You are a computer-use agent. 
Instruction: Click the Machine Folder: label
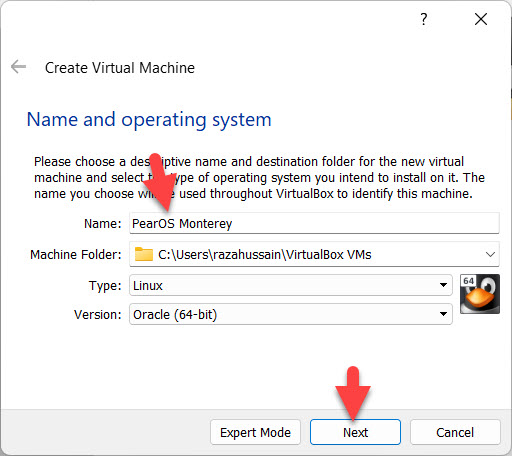(x=76, y=255)
